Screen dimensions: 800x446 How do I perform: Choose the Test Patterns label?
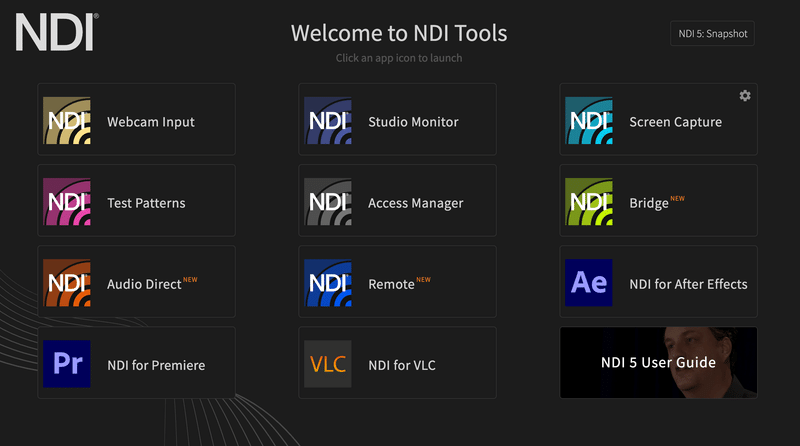coord(146,203)
